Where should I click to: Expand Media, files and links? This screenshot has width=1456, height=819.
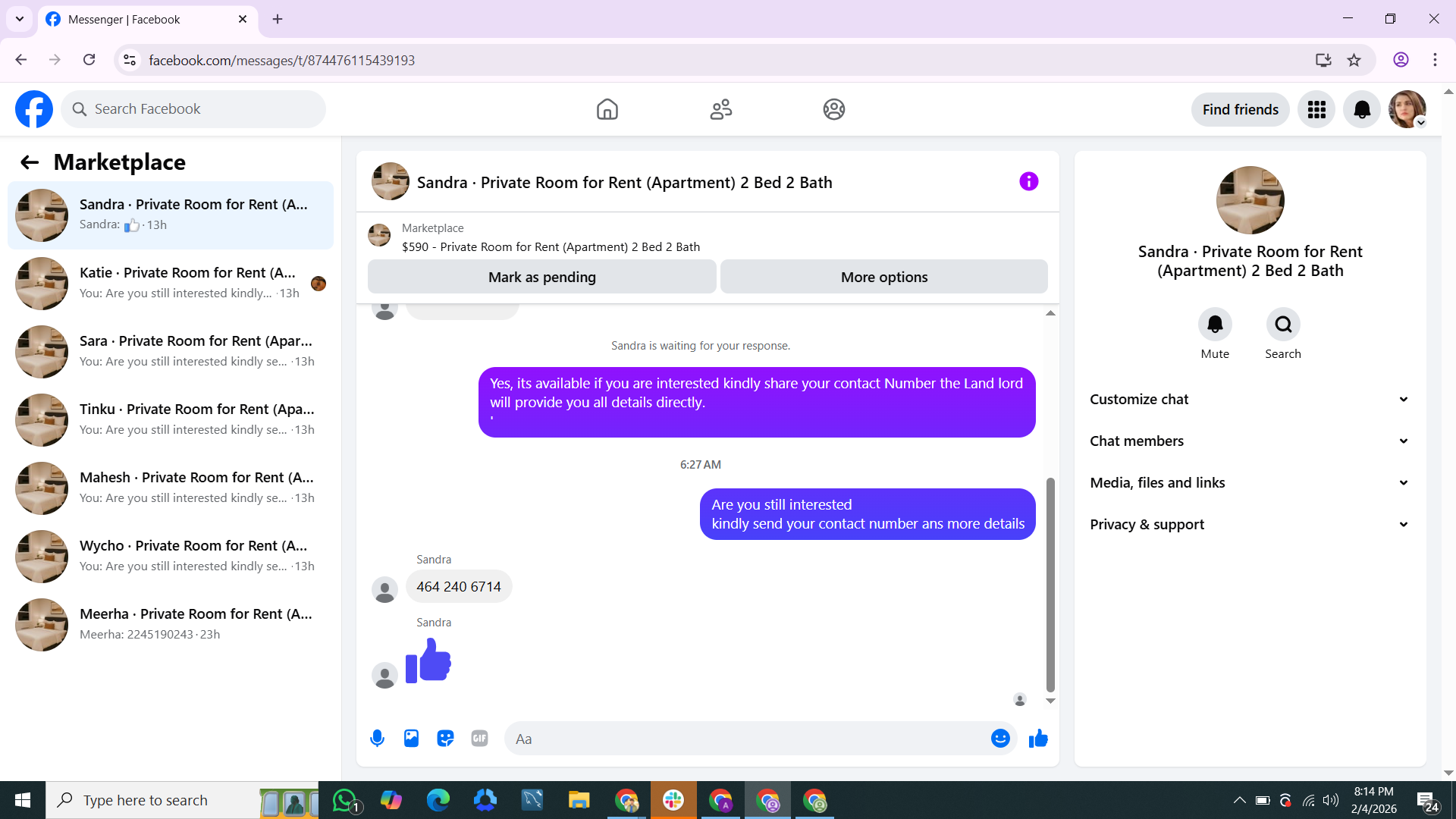1250,483
